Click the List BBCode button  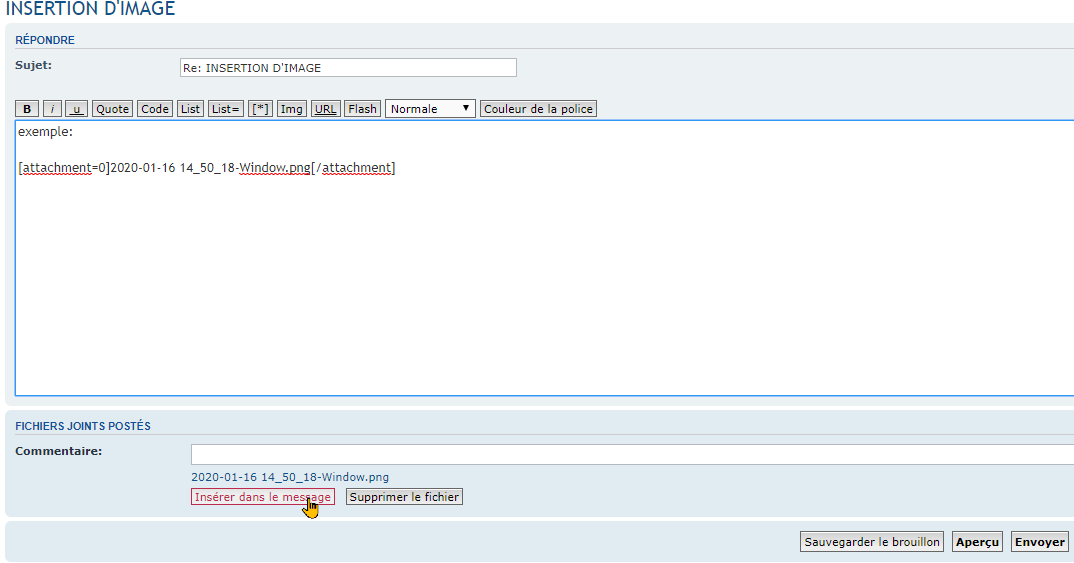[190, 109]
